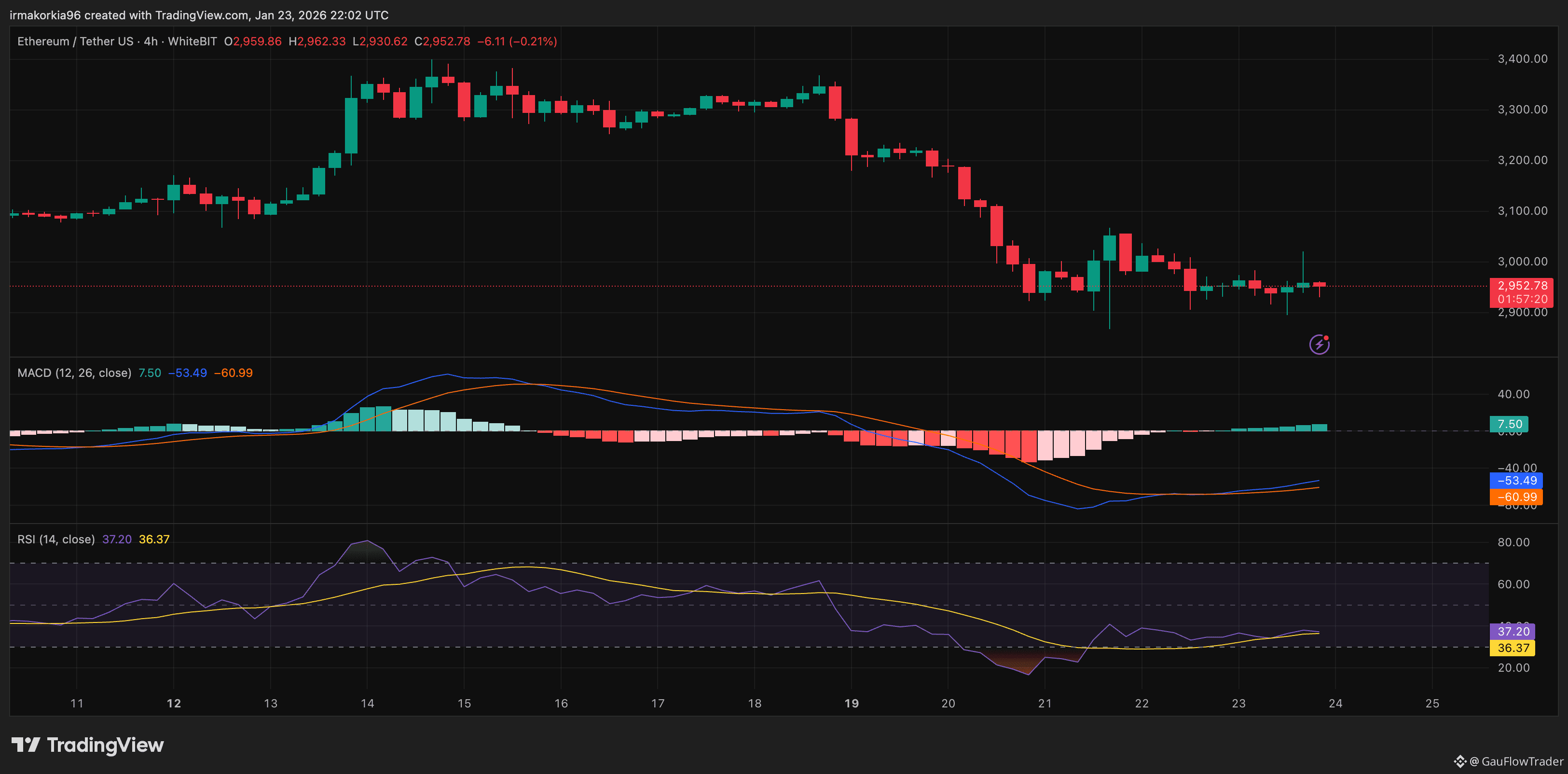
Task: Click the blue -53.49 MACD value tag
Action: point(1516,481)
